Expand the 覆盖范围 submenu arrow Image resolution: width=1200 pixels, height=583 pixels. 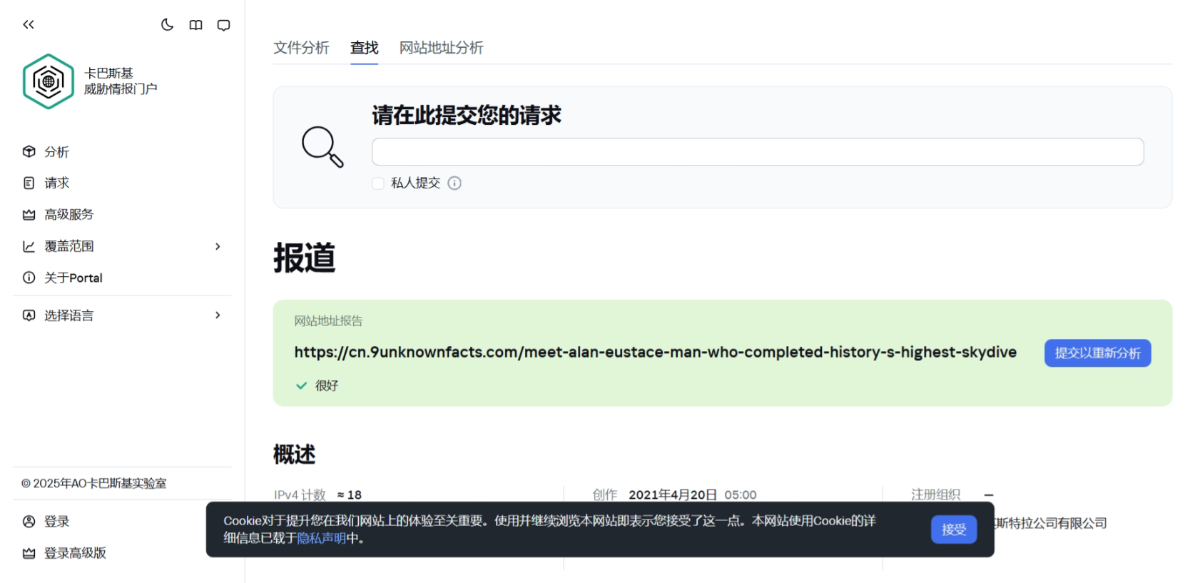point(218,246)
